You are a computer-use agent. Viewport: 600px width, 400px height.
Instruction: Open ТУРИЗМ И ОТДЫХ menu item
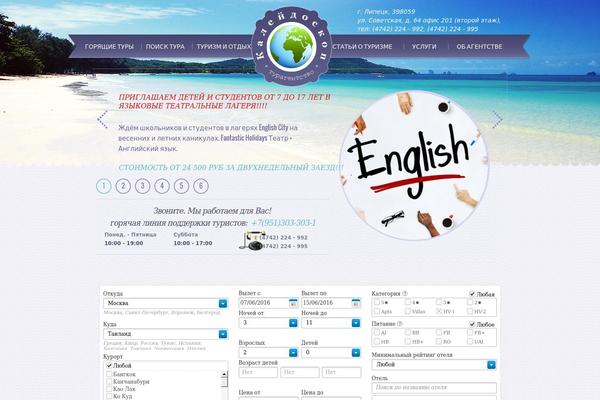(x=224, y=47)
